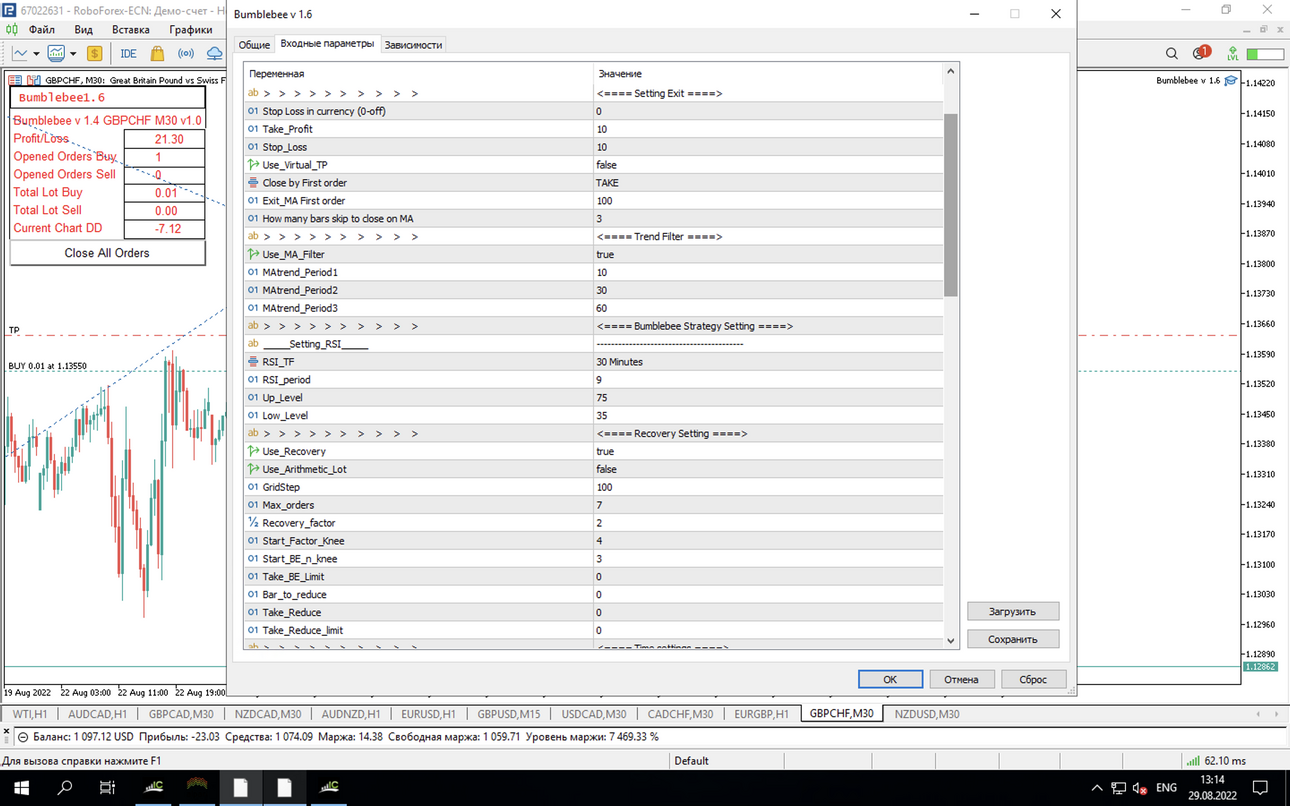Click the candlestick icon beside Файл menu
Viewport: 1290px width, 806px height.
click(x=14, y=30)
